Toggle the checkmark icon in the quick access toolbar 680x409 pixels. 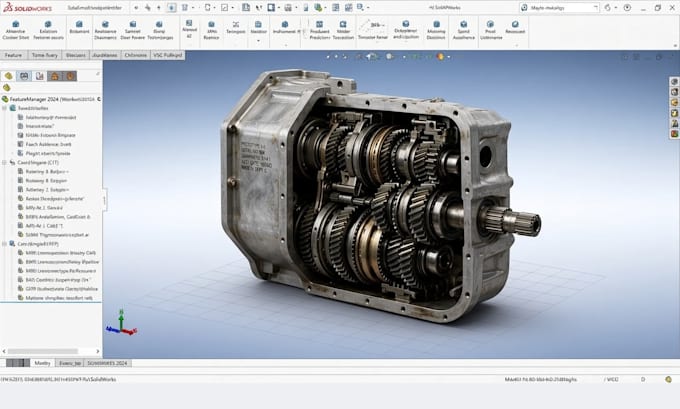(225, 7)
